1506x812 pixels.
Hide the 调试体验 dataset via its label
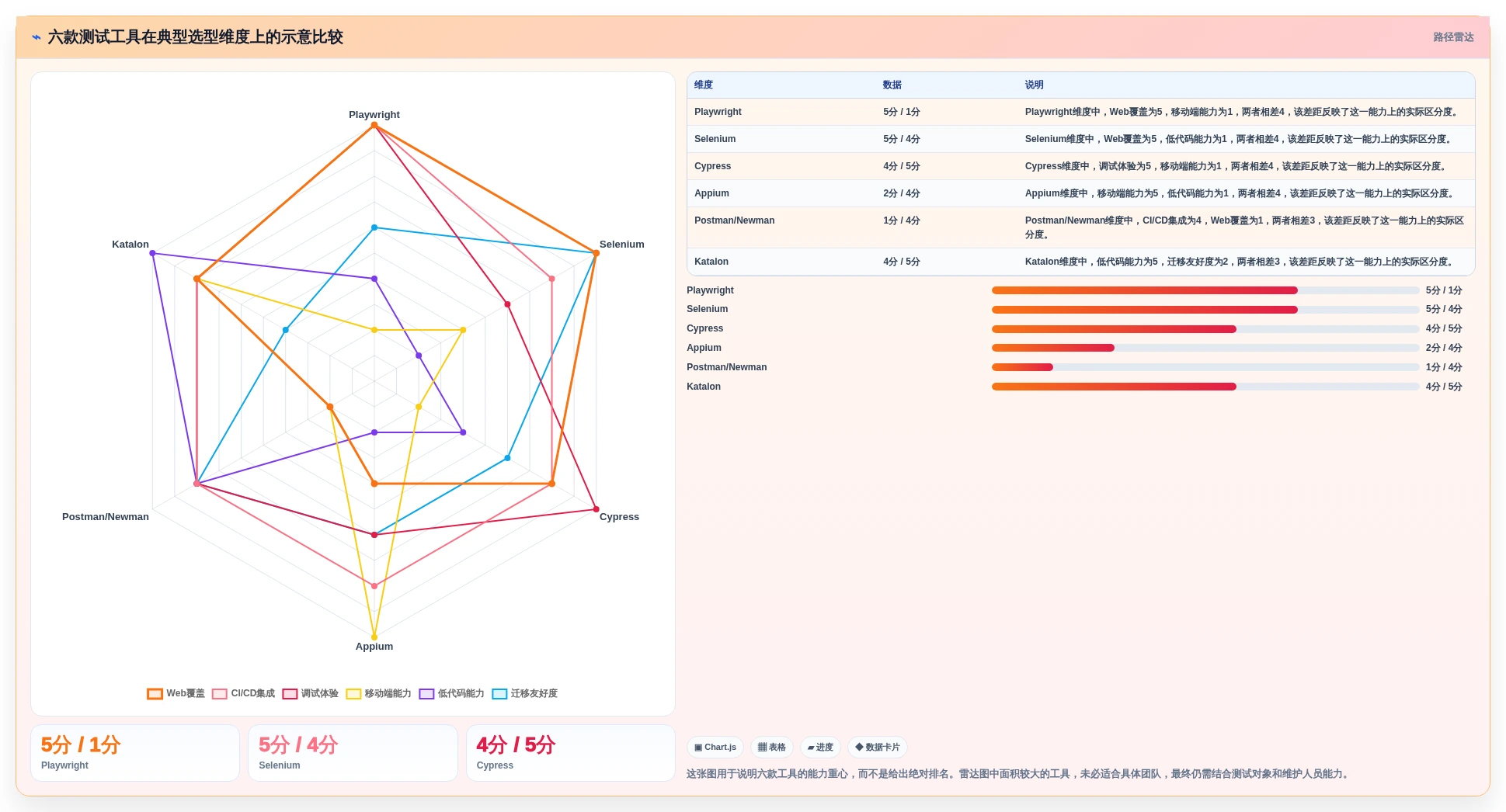tap(320, 694)
